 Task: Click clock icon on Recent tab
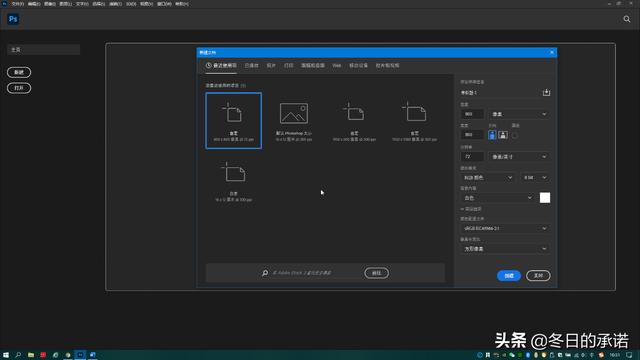coord(209,65)
